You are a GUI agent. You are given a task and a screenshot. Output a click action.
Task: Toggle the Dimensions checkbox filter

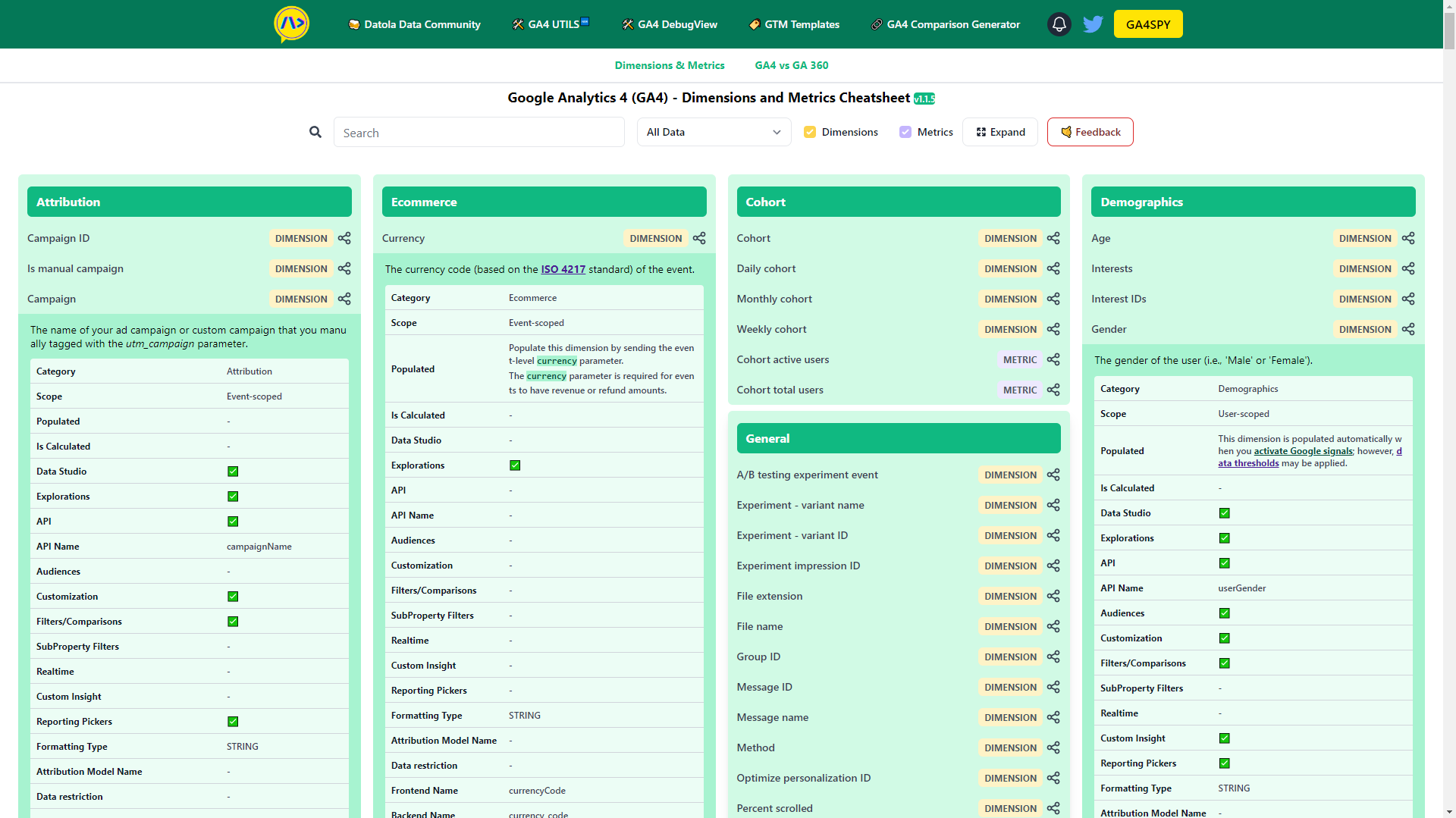pos(810,132)
